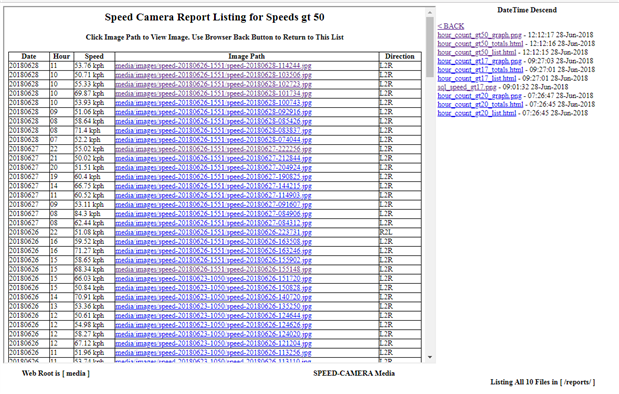View image speed-20180628-101734.jpg at 69.87 kph

[213, 93]
